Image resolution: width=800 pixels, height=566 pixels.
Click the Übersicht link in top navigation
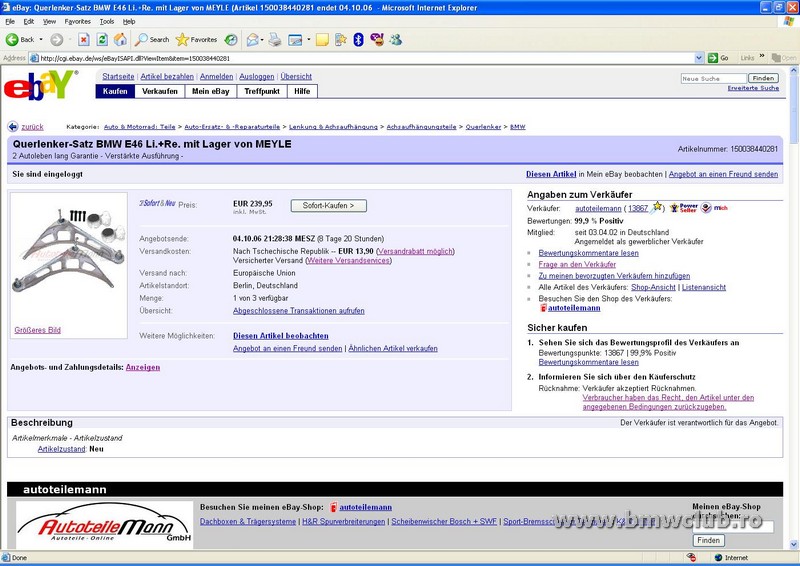296,77
